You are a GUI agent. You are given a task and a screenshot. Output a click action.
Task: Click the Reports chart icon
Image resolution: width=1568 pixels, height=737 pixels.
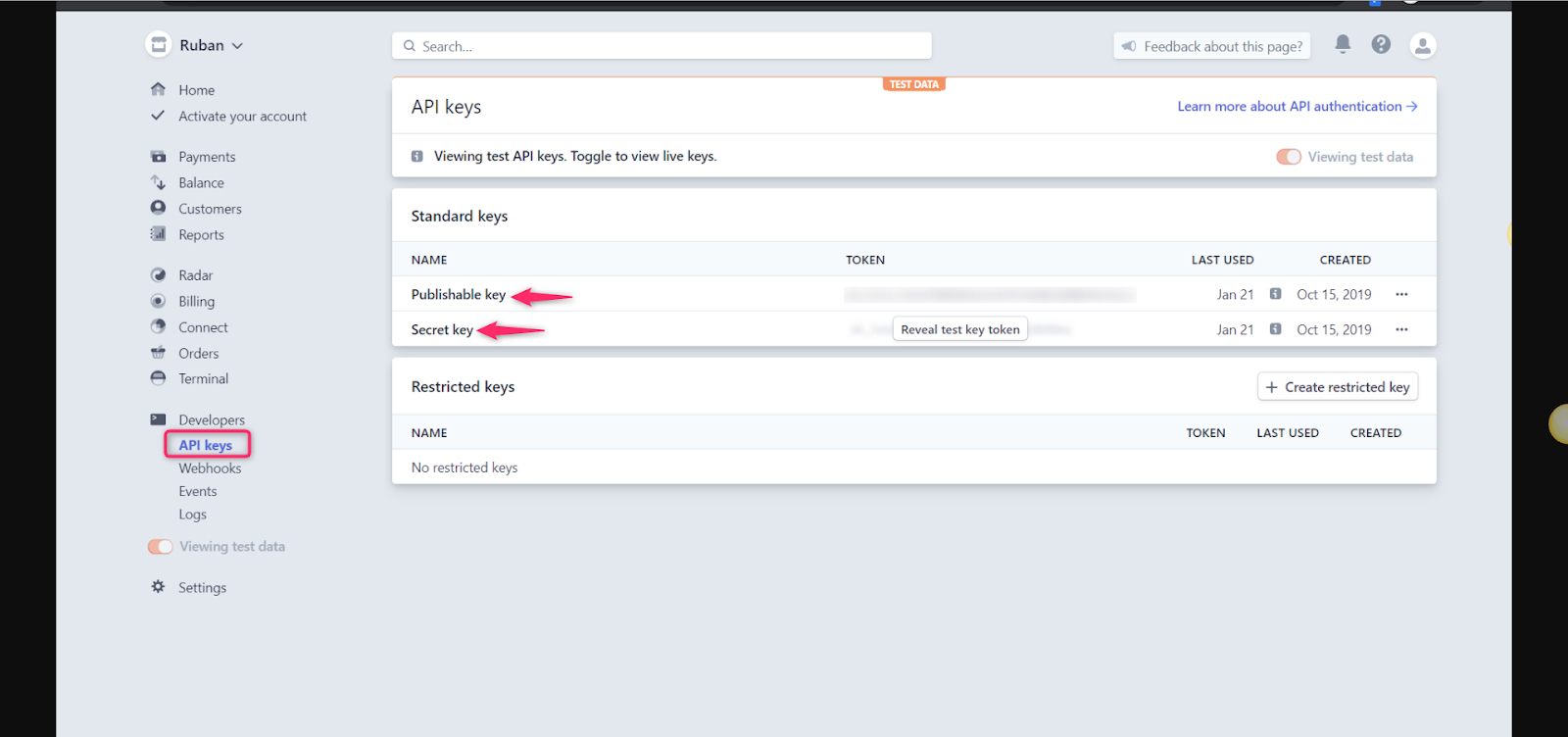tap(158, 234)
